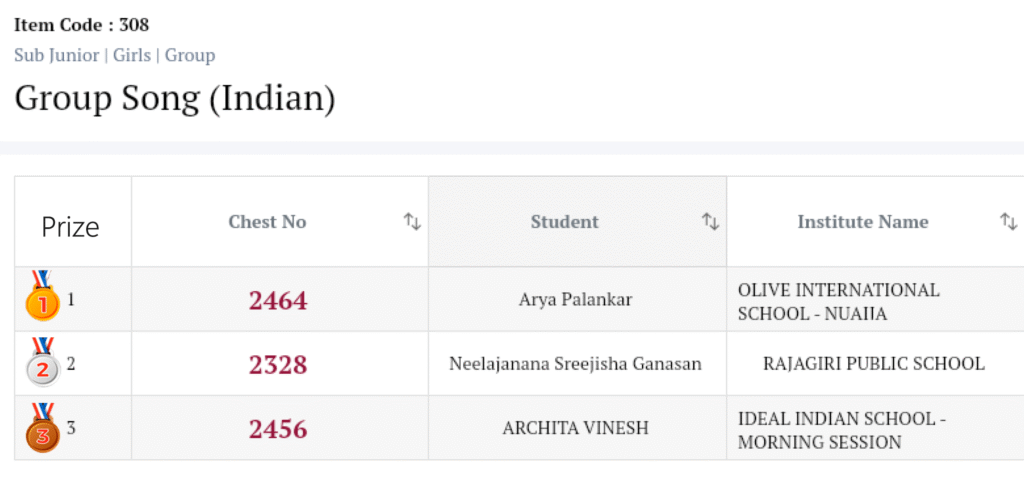Open the Girls category link

[x=132, y=55]
